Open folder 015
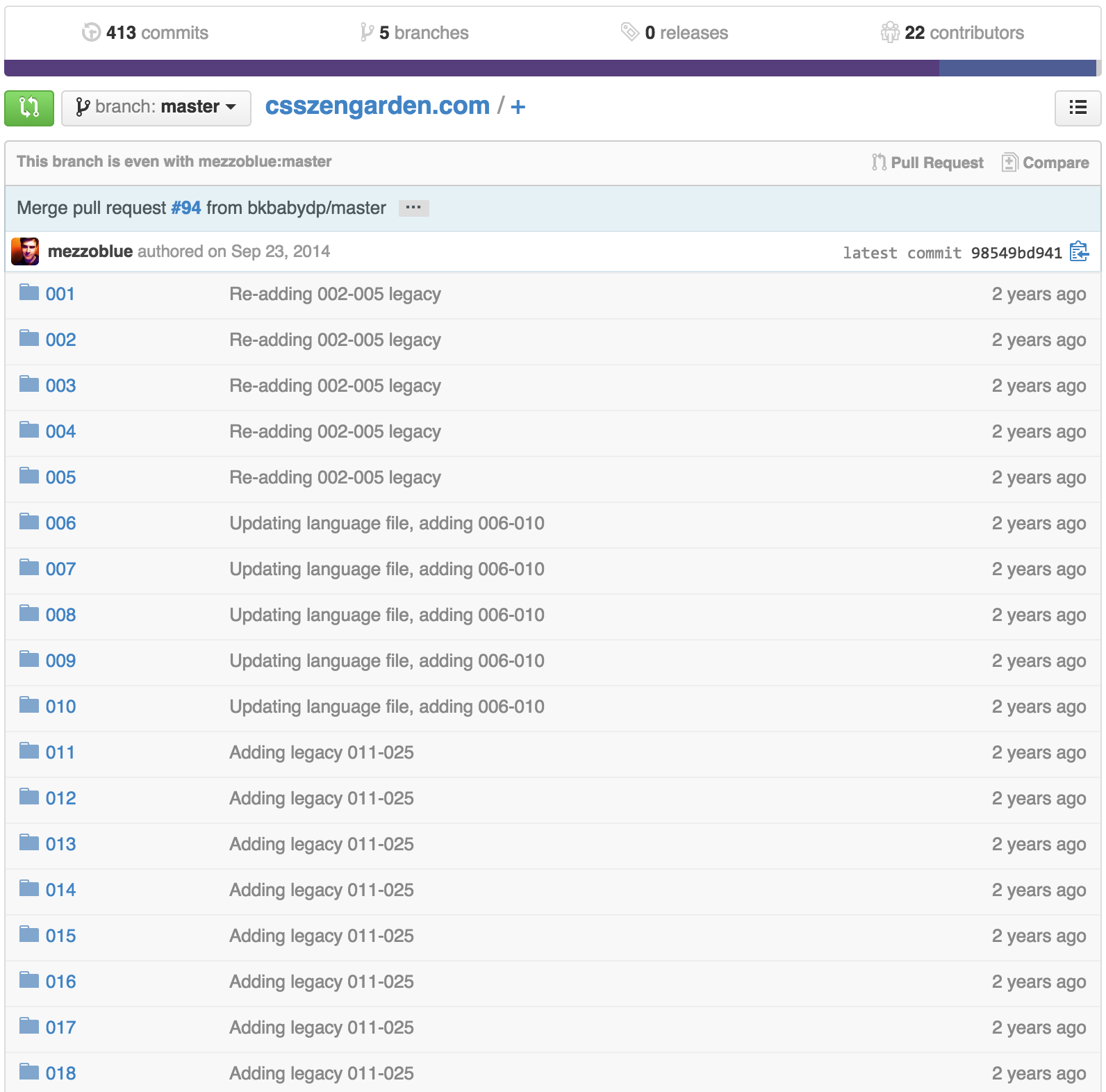 pyautogui.click(x=60, y=936)
